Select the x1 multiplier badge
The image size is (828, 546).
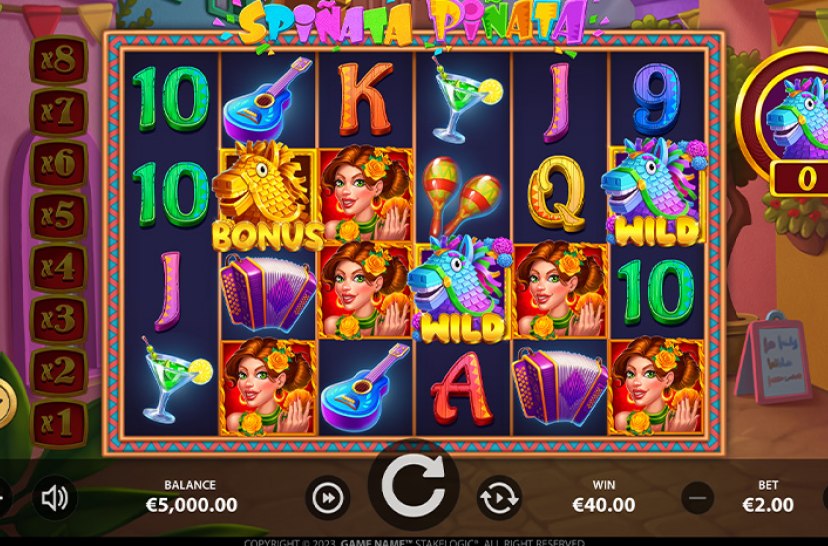pyautogui.click(x=59, y=423)
